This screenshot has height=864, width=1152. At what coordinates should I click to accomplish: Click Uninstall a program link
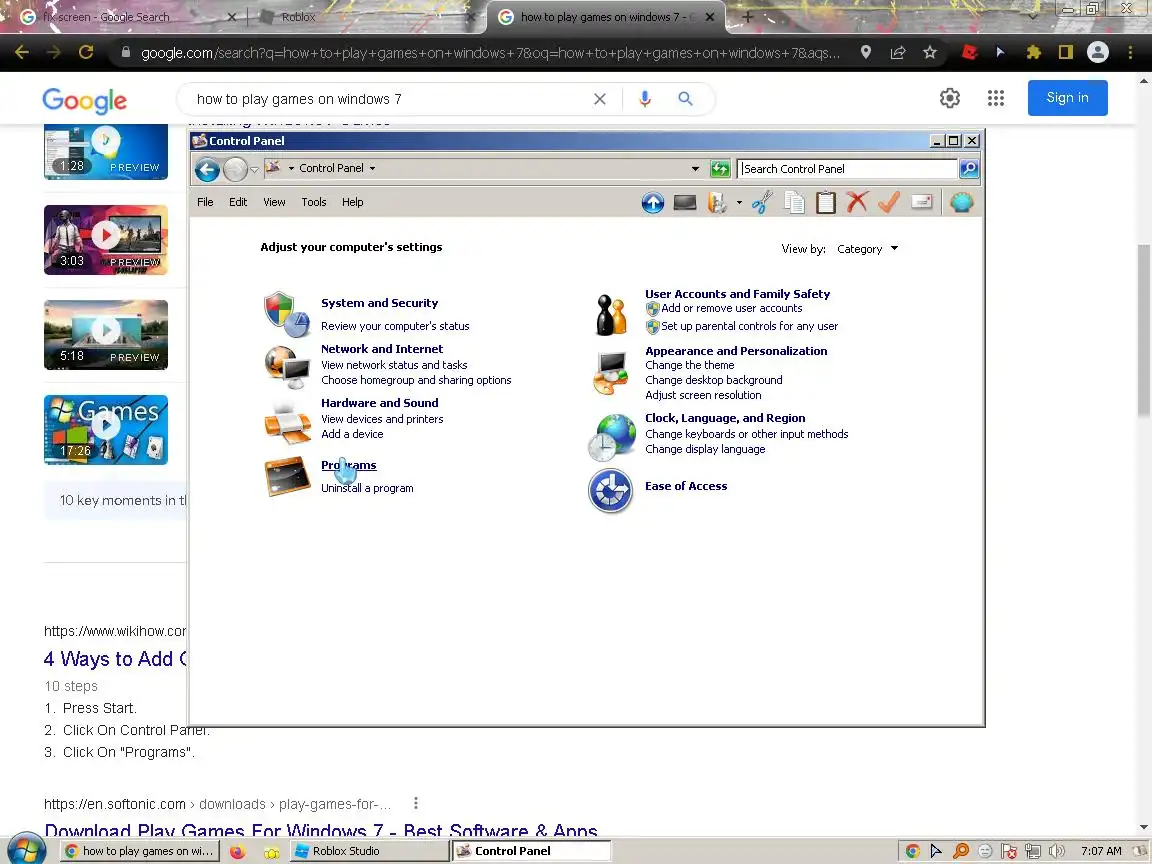point(367,488)
